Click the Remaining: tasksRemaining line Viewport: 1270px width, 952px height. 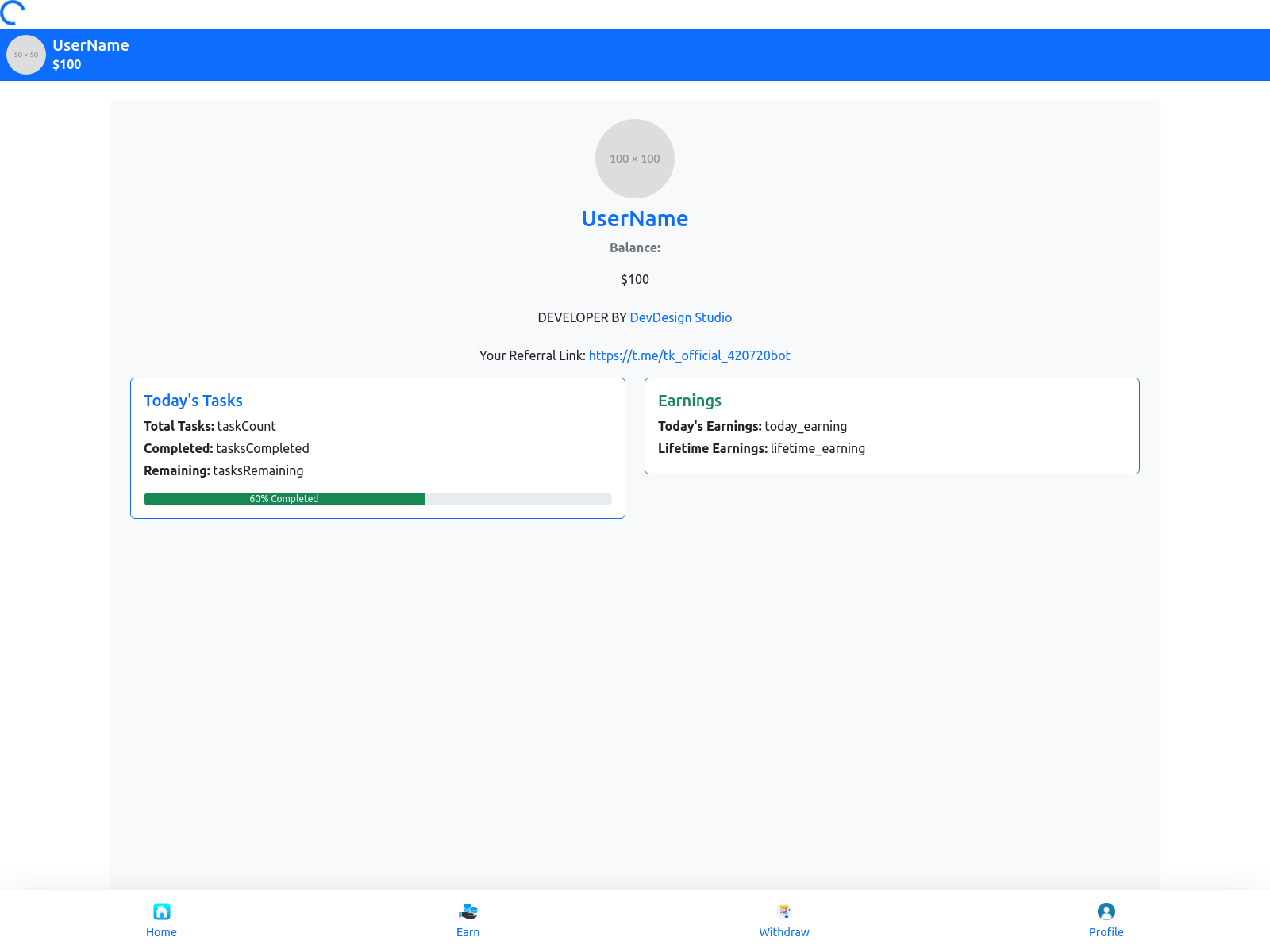(224, 470)
